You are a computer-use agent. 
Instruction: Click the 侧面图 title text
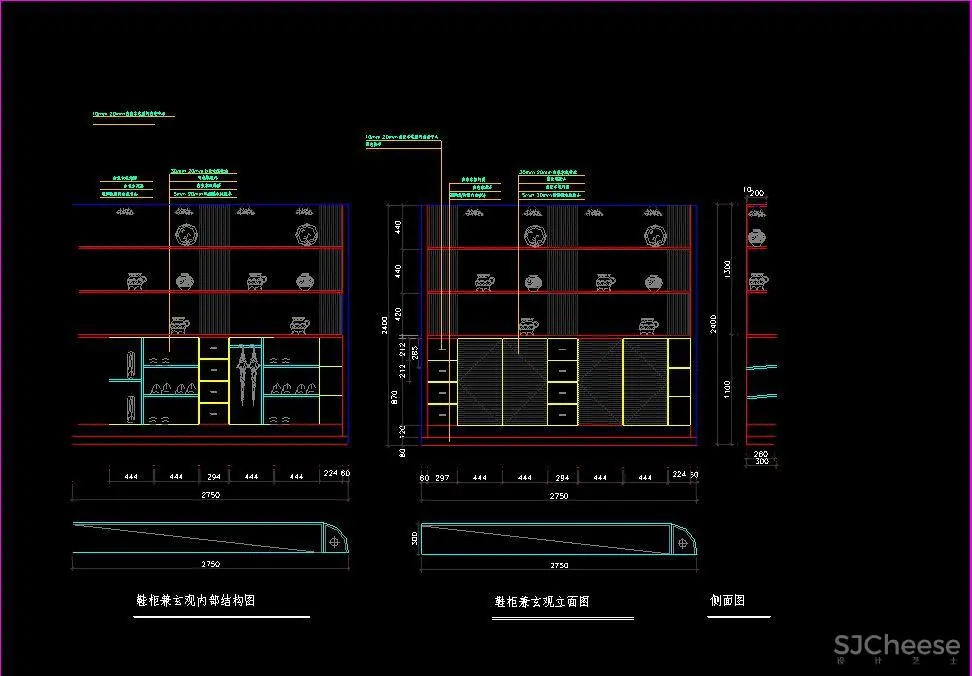[x=727, y=601]
